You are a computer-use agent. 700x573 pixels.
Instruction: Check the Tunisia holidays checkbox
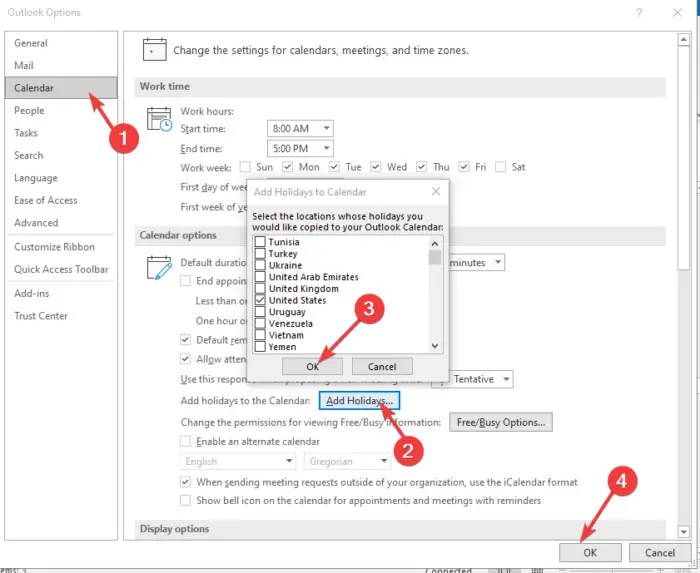click(260, 242)
